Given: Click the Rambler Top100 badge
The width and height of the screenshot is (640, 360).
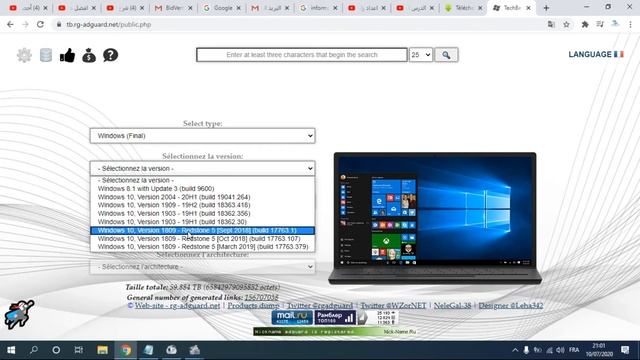Looking at the screenshot, I should tap(335, 317).
